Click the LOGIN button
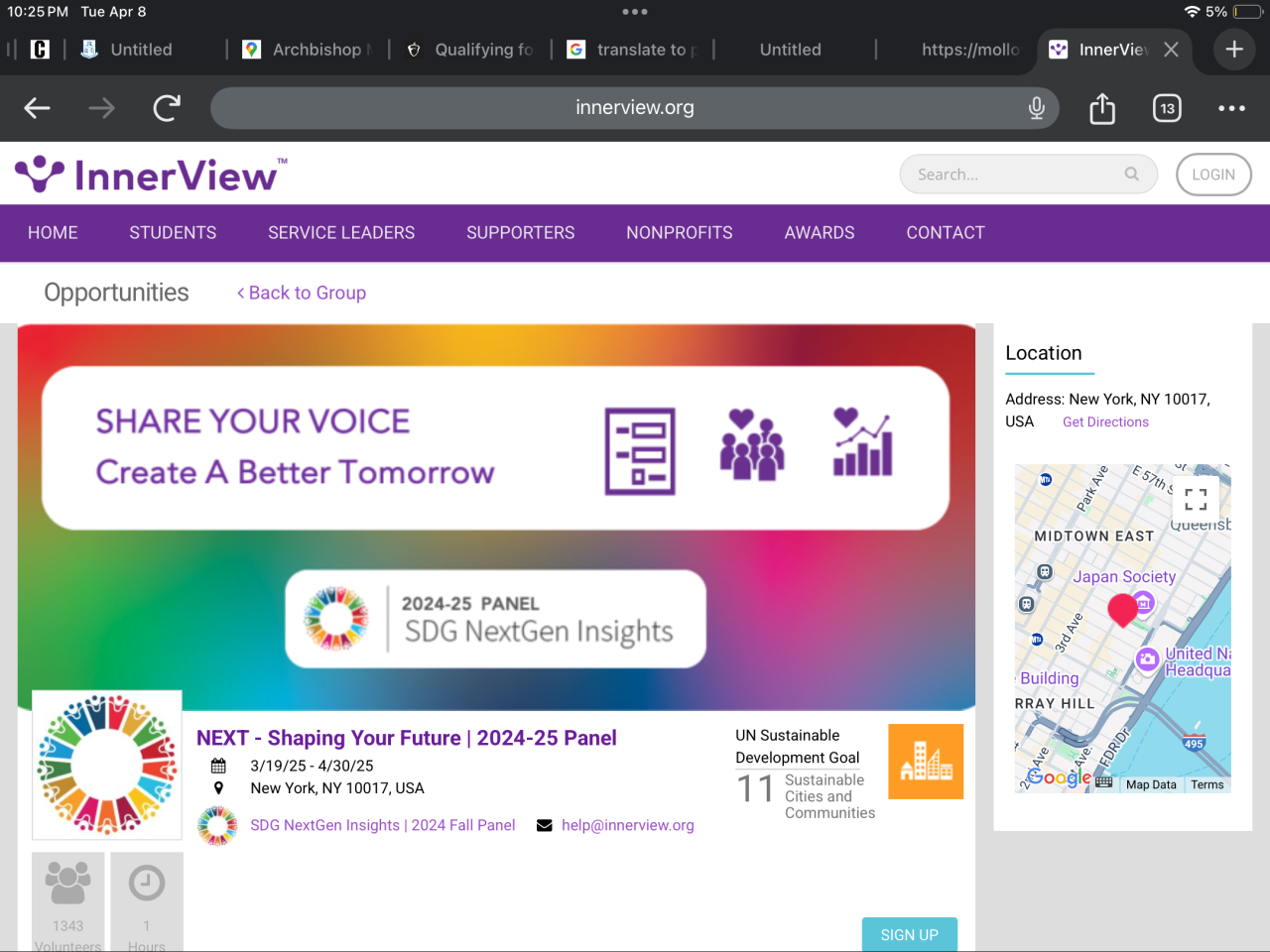The image size is (1270, 952). pyautogui.click(x=1213, y=175)
